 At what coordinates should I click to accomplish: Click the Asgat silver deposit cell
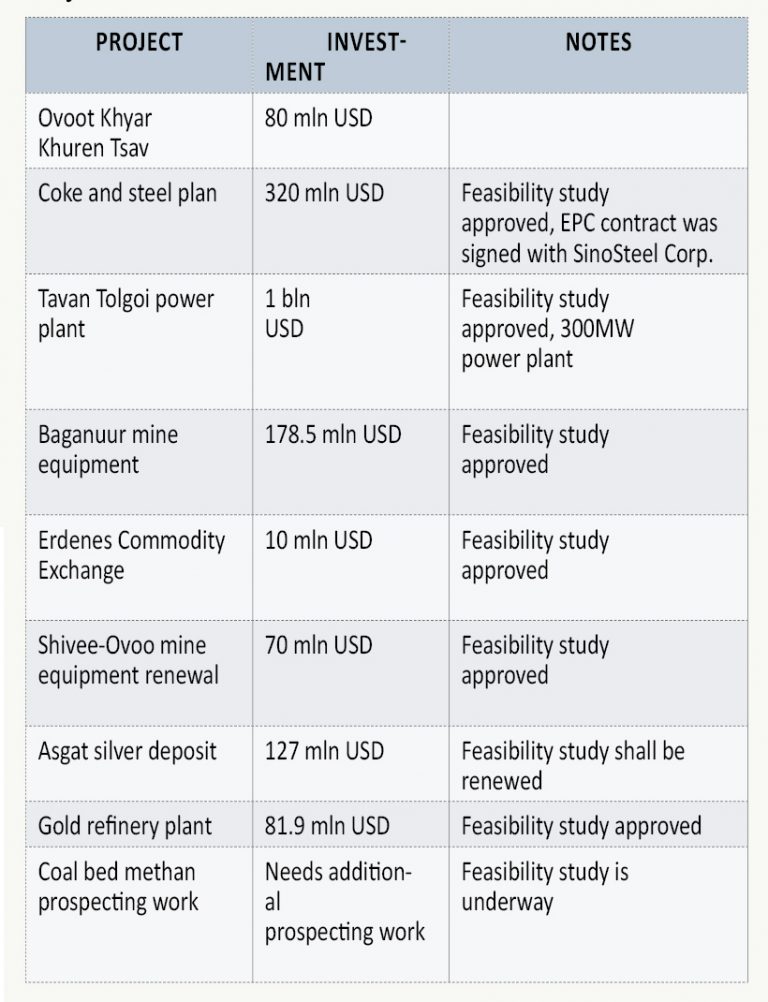pos(139,764)
